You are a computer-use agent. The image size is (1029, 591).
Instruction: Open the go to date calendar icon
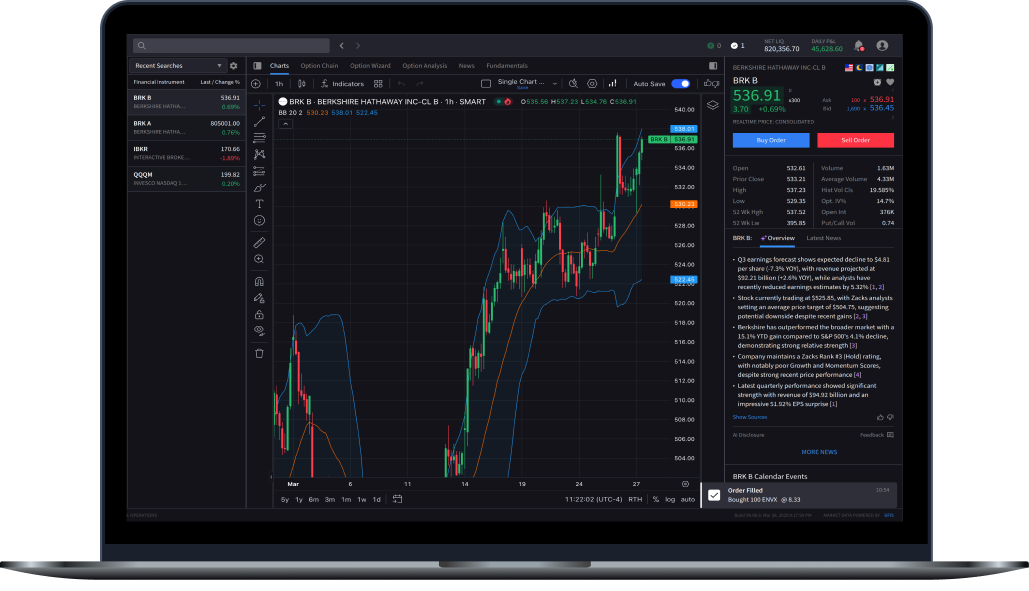point(397,499)
